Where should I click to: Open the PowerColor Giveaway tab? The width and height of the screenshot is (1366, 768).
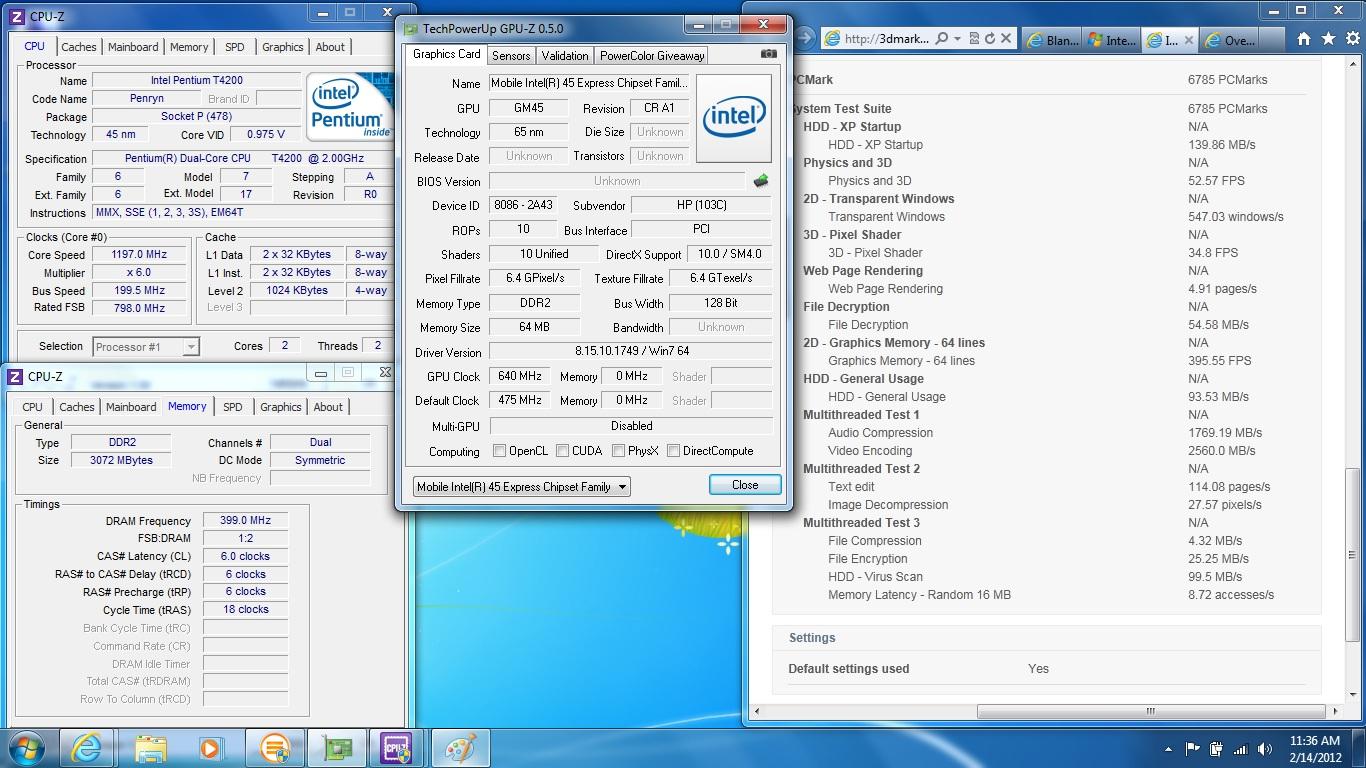[x=652, y=56]
